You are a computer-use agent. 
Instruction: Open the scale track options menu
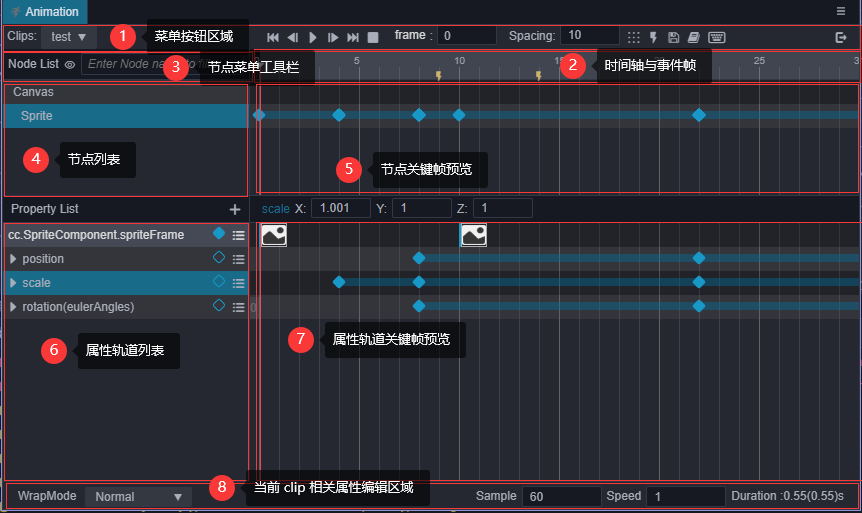[x=238, y=283]
